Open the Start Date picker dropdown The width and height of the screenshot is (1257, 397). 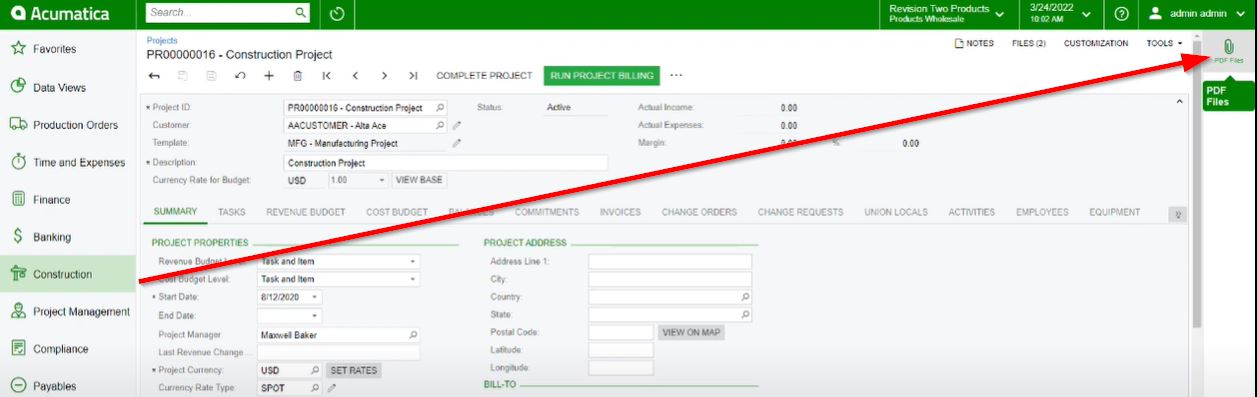point(316,298)
